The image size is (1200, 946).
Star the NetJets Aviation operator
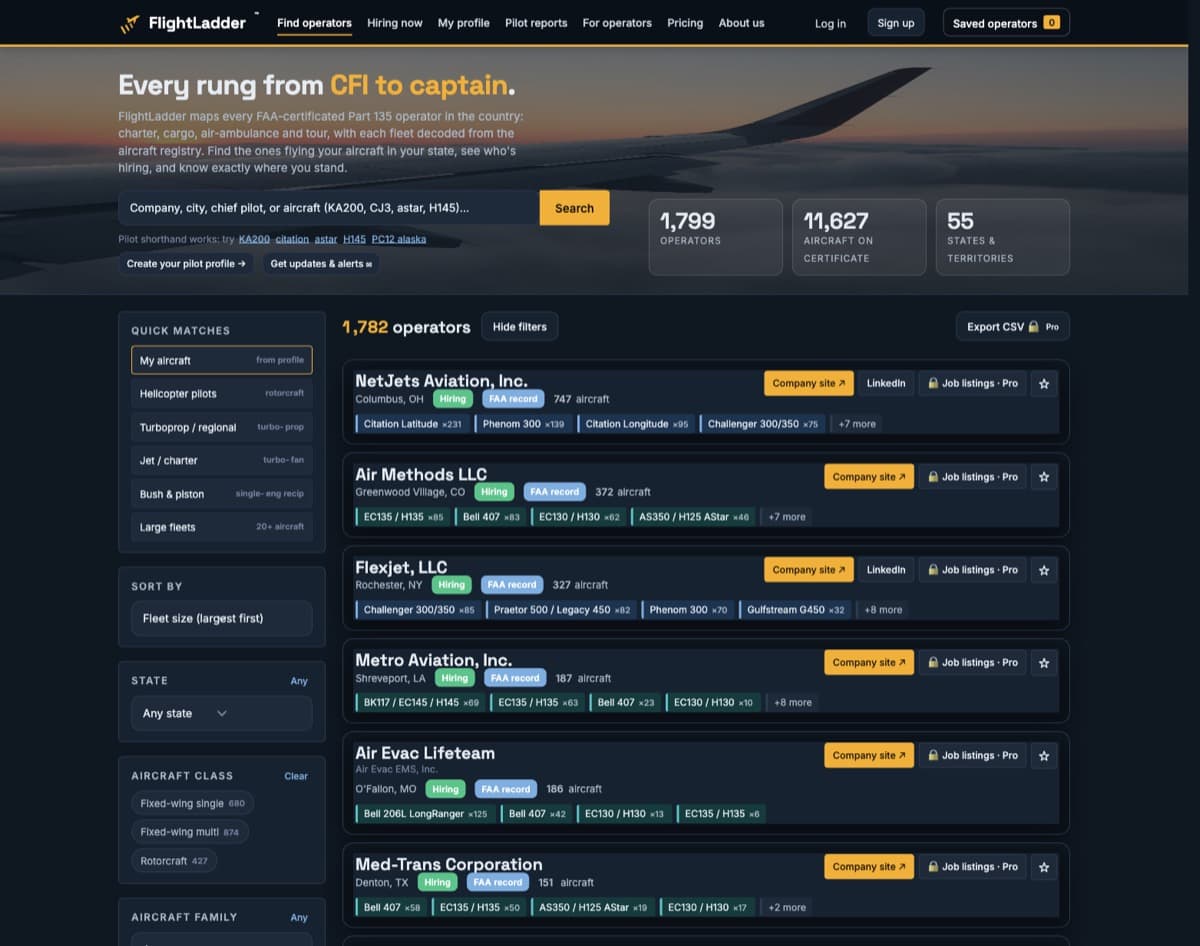tap(1044, 384)
